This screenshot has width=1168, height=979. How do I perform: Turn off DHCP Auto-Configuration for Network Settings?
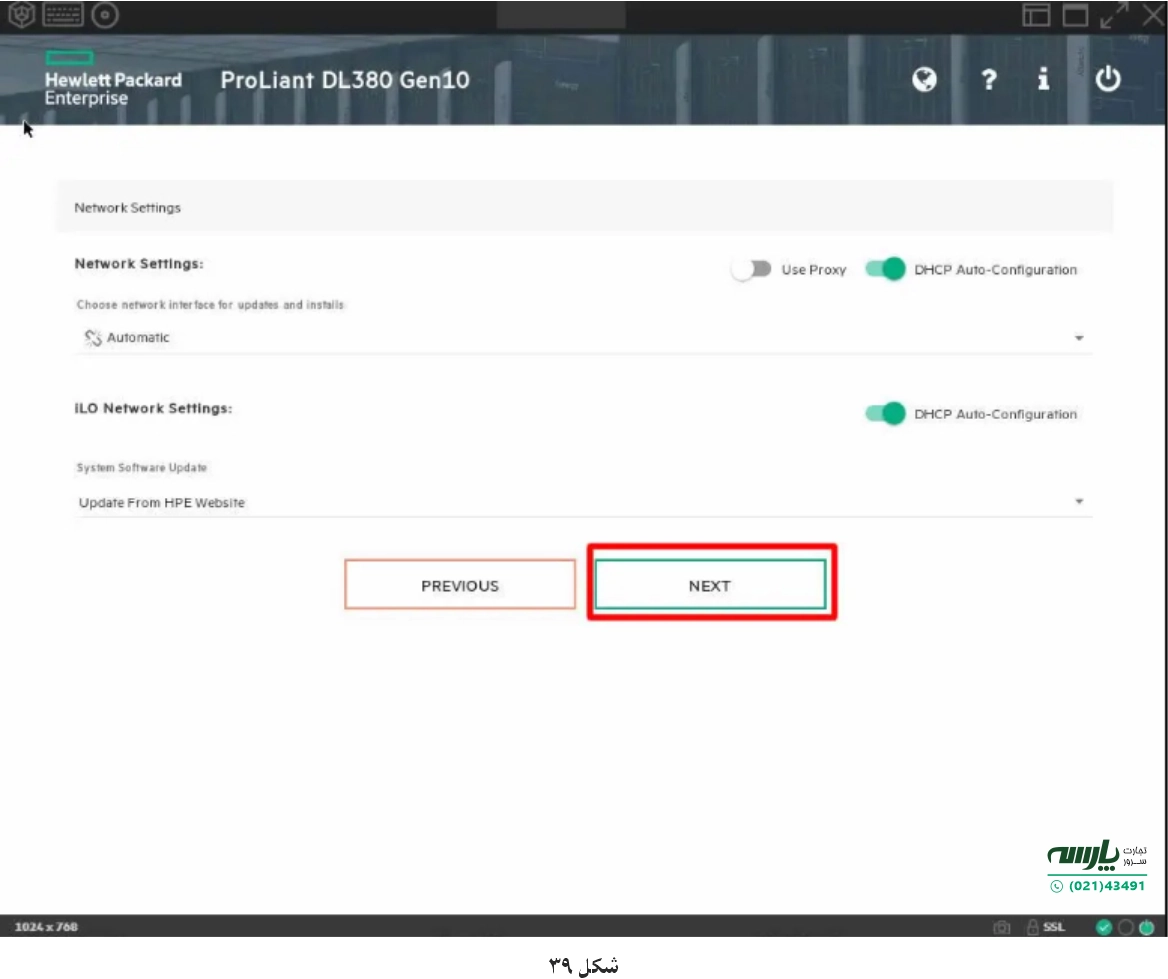coord(886,269)
